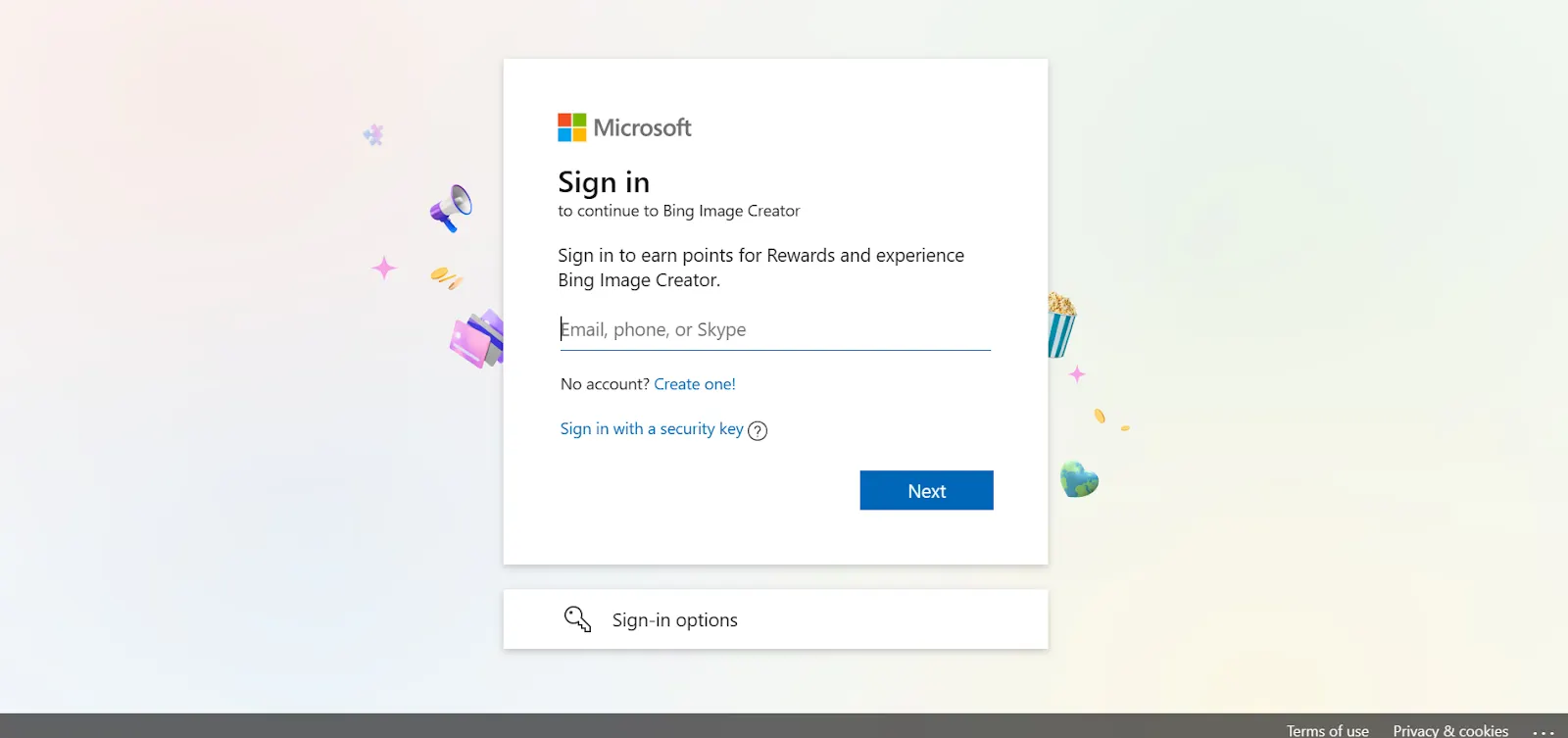Open the Privacy & cookies link
1568x738 pixels.
(x=1450, y=731)
